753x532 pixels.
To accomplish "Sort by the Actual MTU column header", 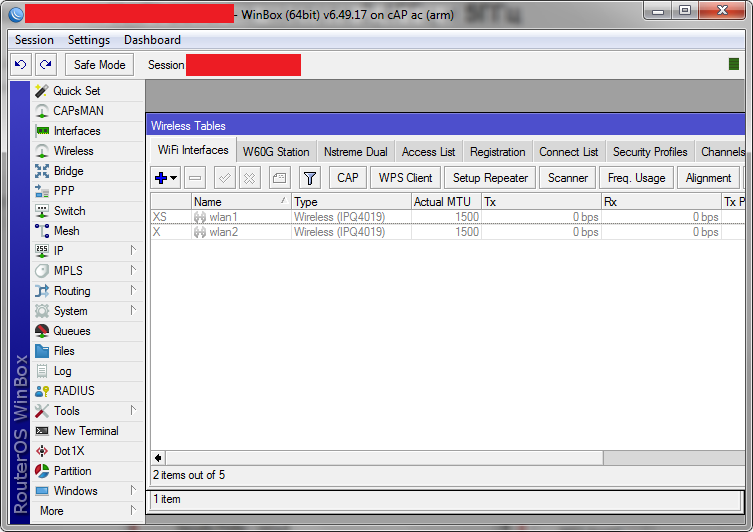I will click(x=446, y=202).
